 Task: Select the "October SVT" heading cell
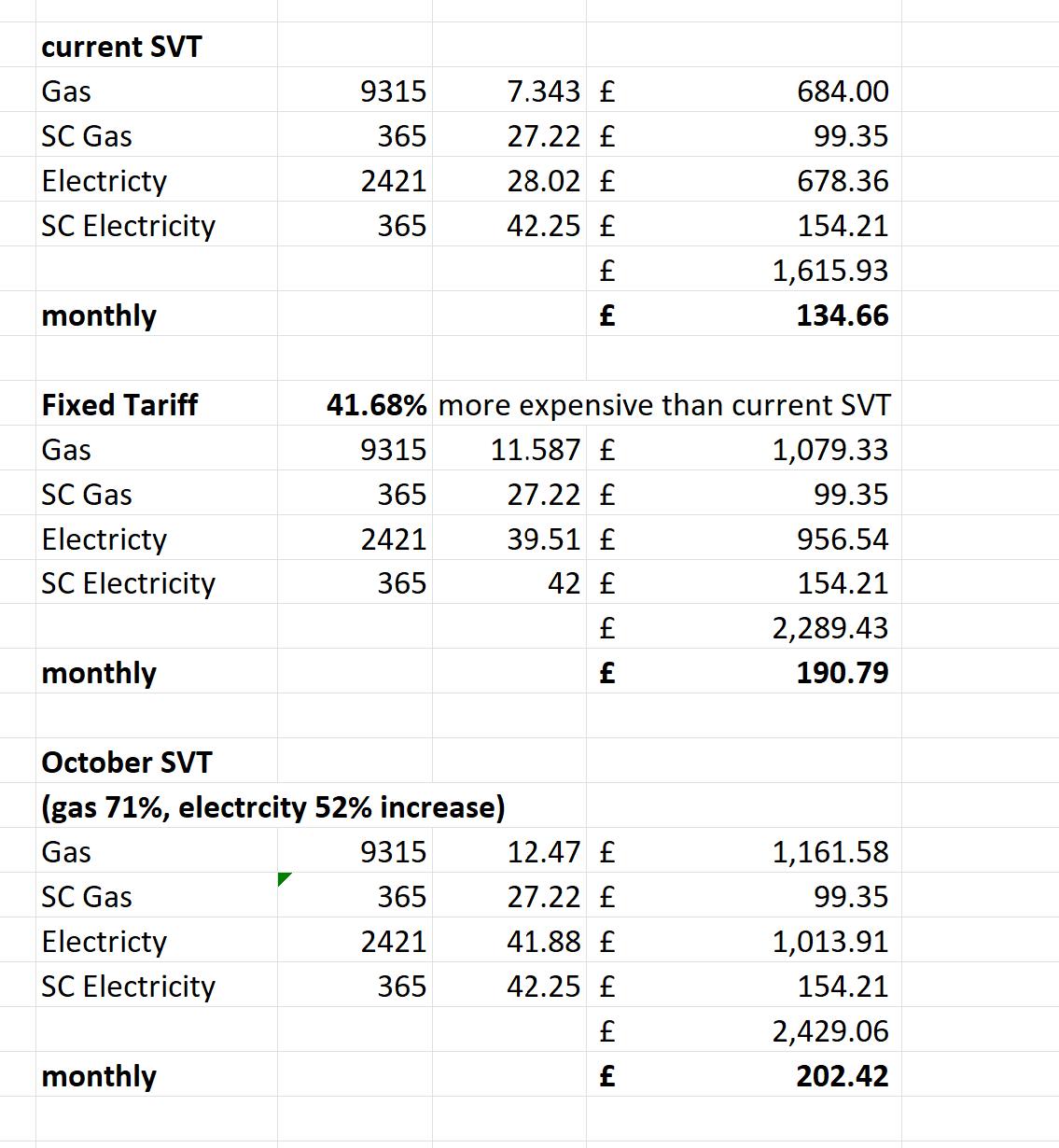tap(127, 763)
